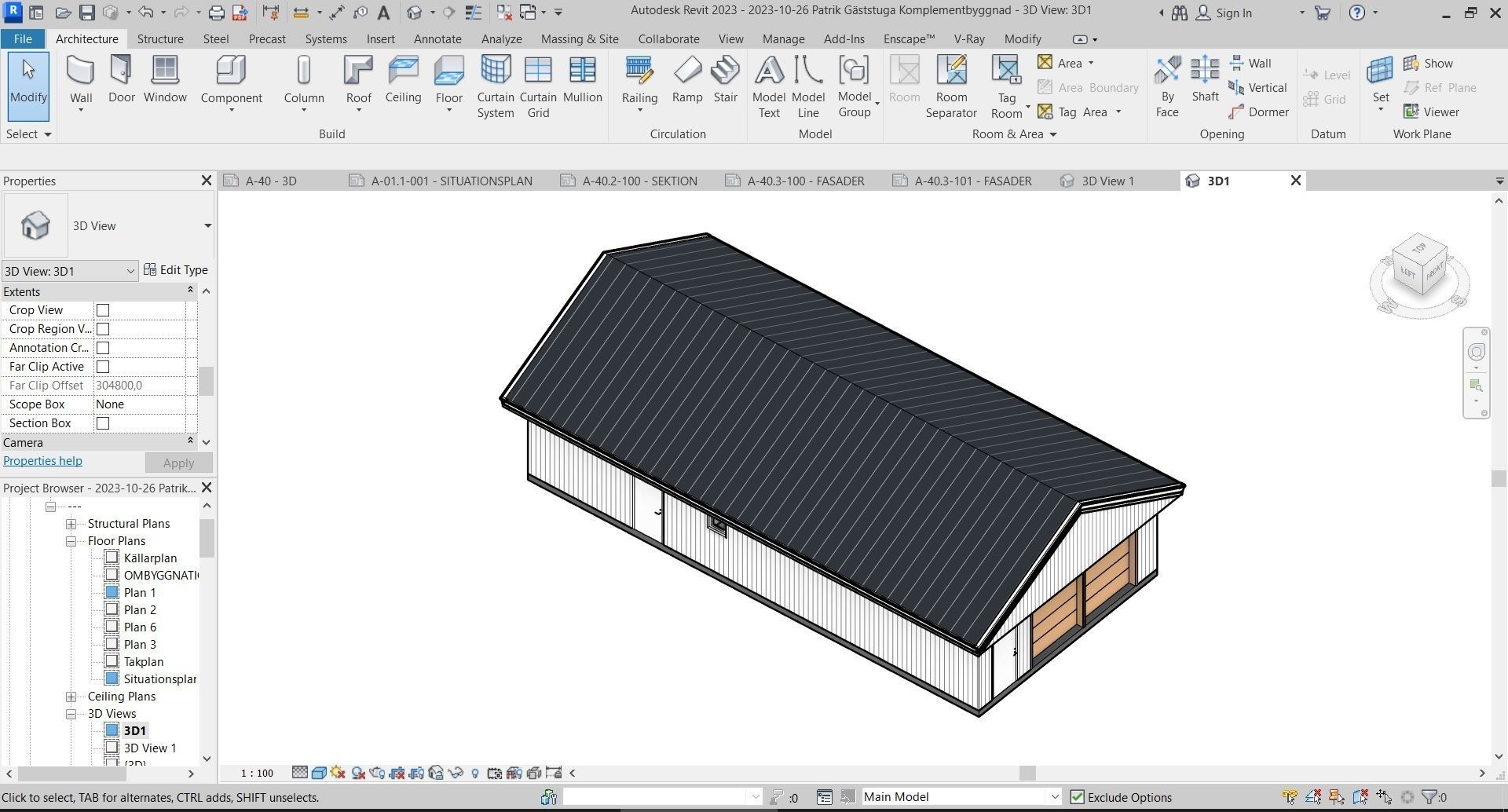
Task: Click the Room Separator tool
Action: tap(951, 86)
